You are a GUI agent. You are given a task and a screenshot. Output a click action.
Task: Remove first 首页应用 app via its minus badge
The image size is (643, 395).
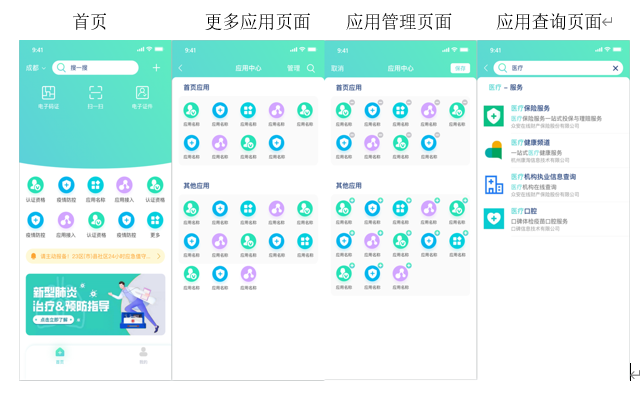(x=352, y=103)
